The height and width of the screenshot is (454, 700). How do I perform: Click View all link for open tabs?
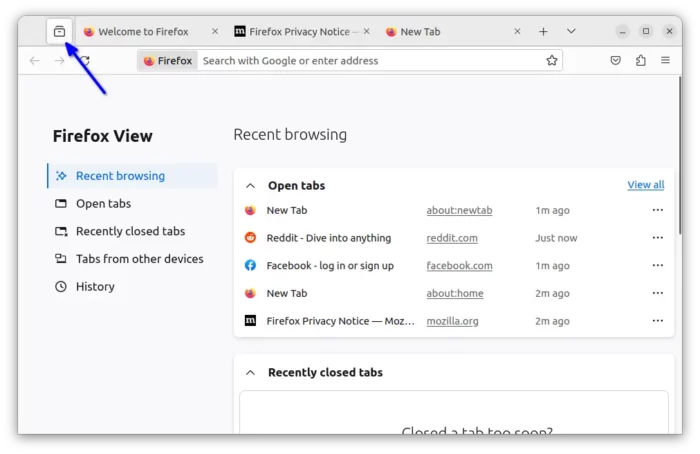(646, 185)
